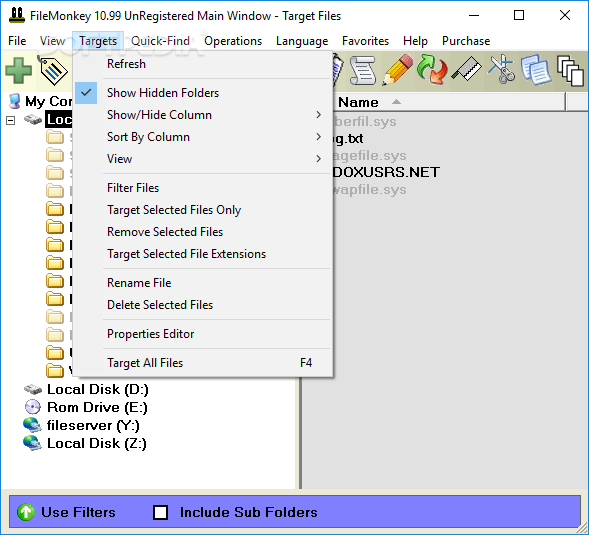Click the Use Filters button label
Viewport: 589px width, 535px height.
[79, 512]
